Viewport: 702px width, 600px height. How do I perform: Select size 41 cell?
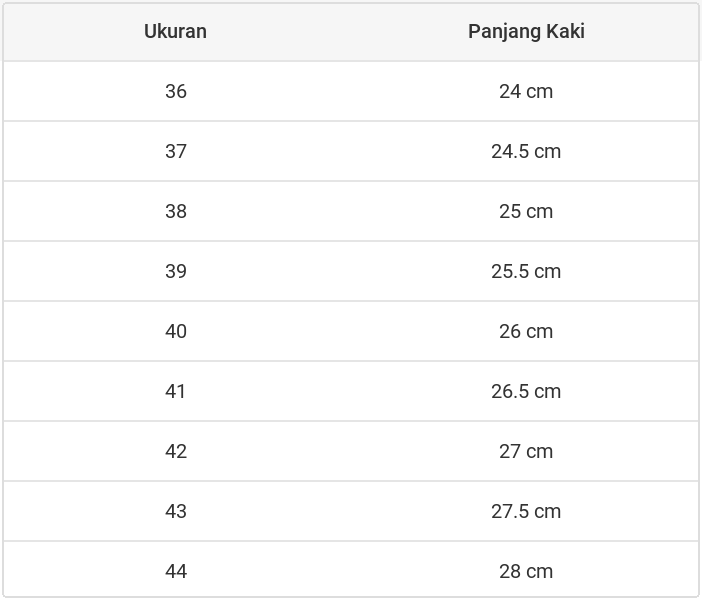(176, 391)
